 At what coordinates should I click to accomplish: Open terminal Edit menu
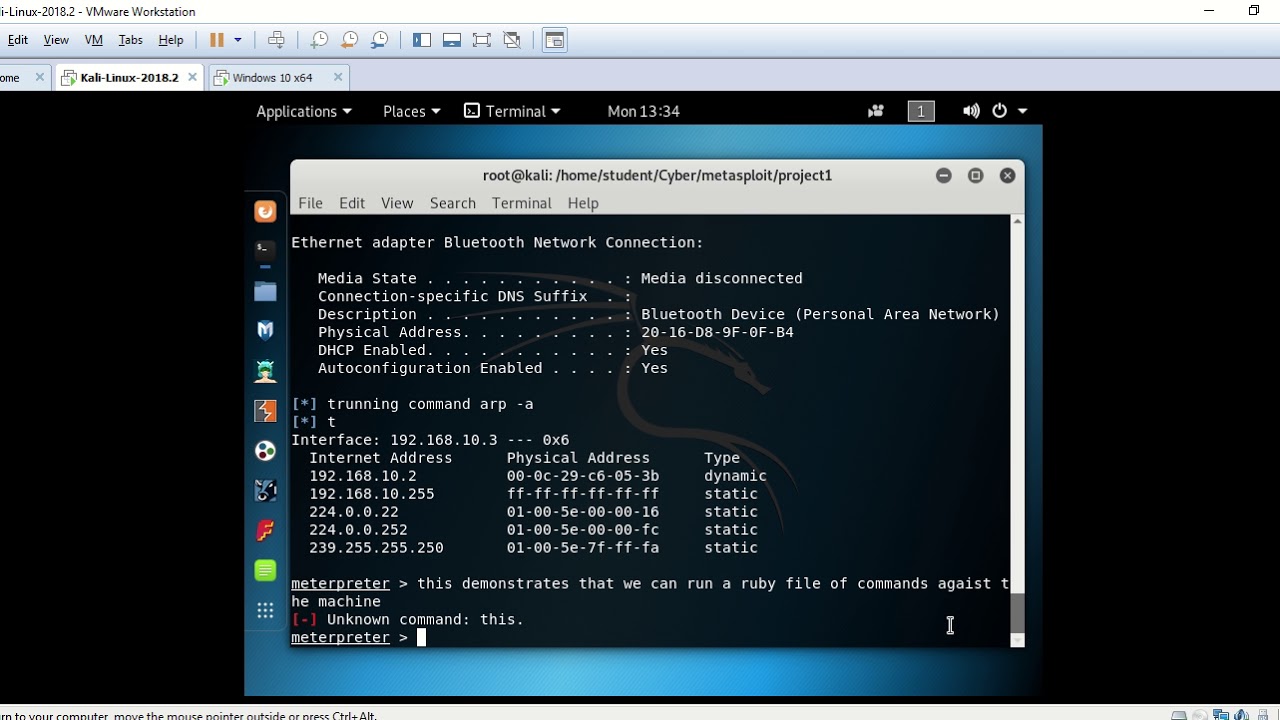[x=352, y=203]
